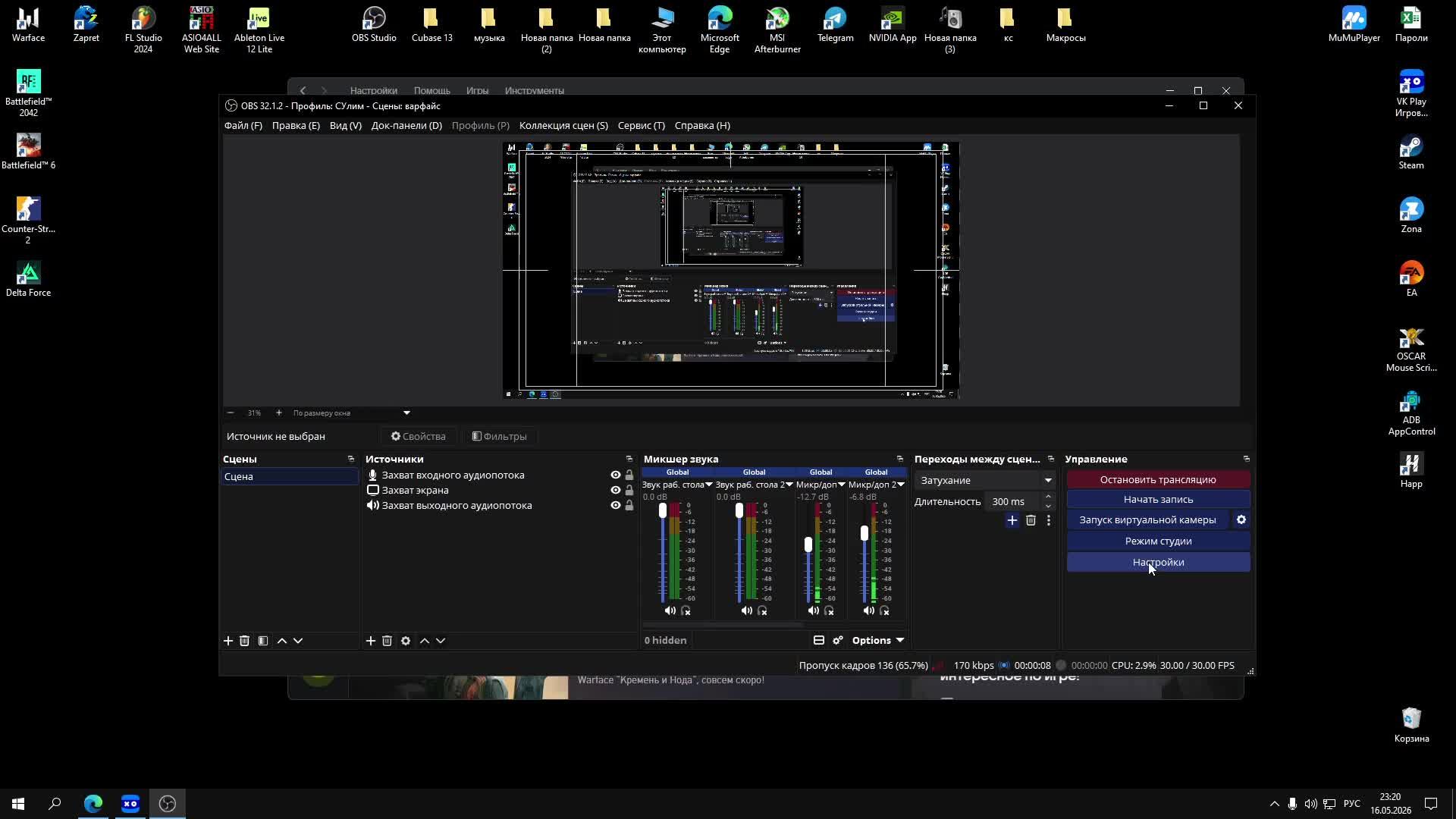Hide the Захват выходного аудиопотока source
Screen dimensions: 1456x819
click(616, 506)
